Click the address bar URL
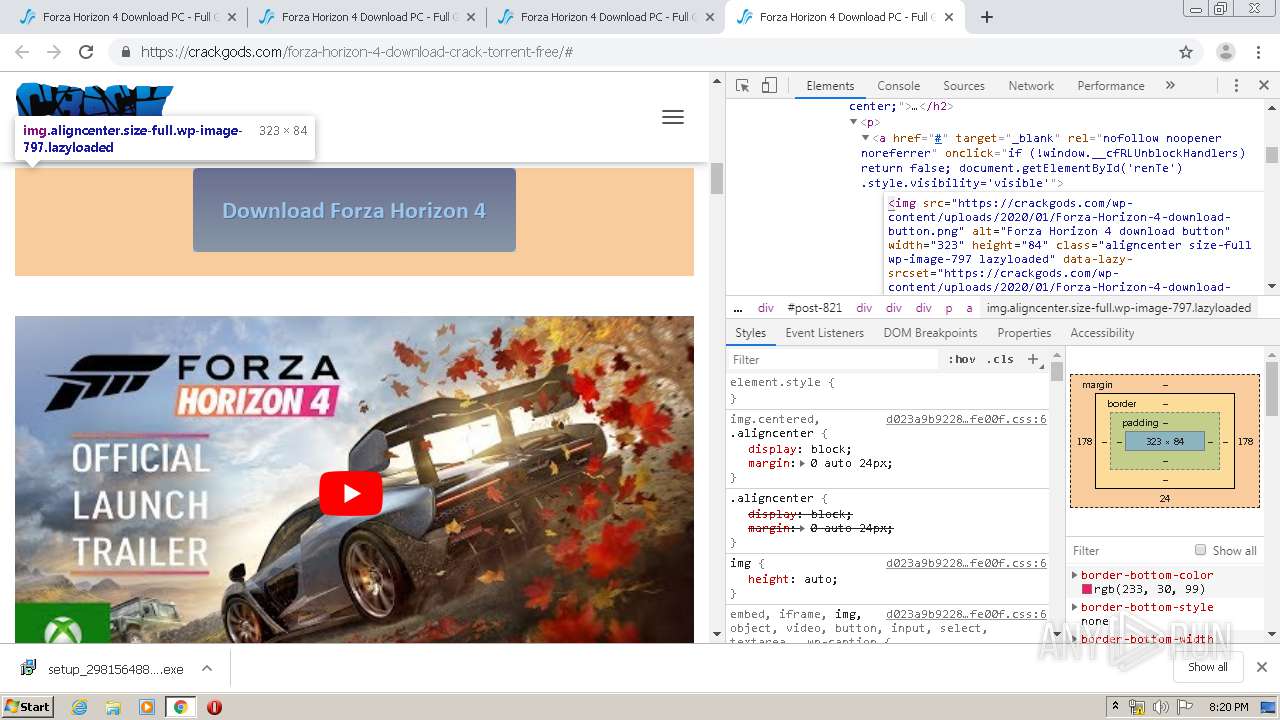This screenshot has width=1280, height=720. click(357, 52)
